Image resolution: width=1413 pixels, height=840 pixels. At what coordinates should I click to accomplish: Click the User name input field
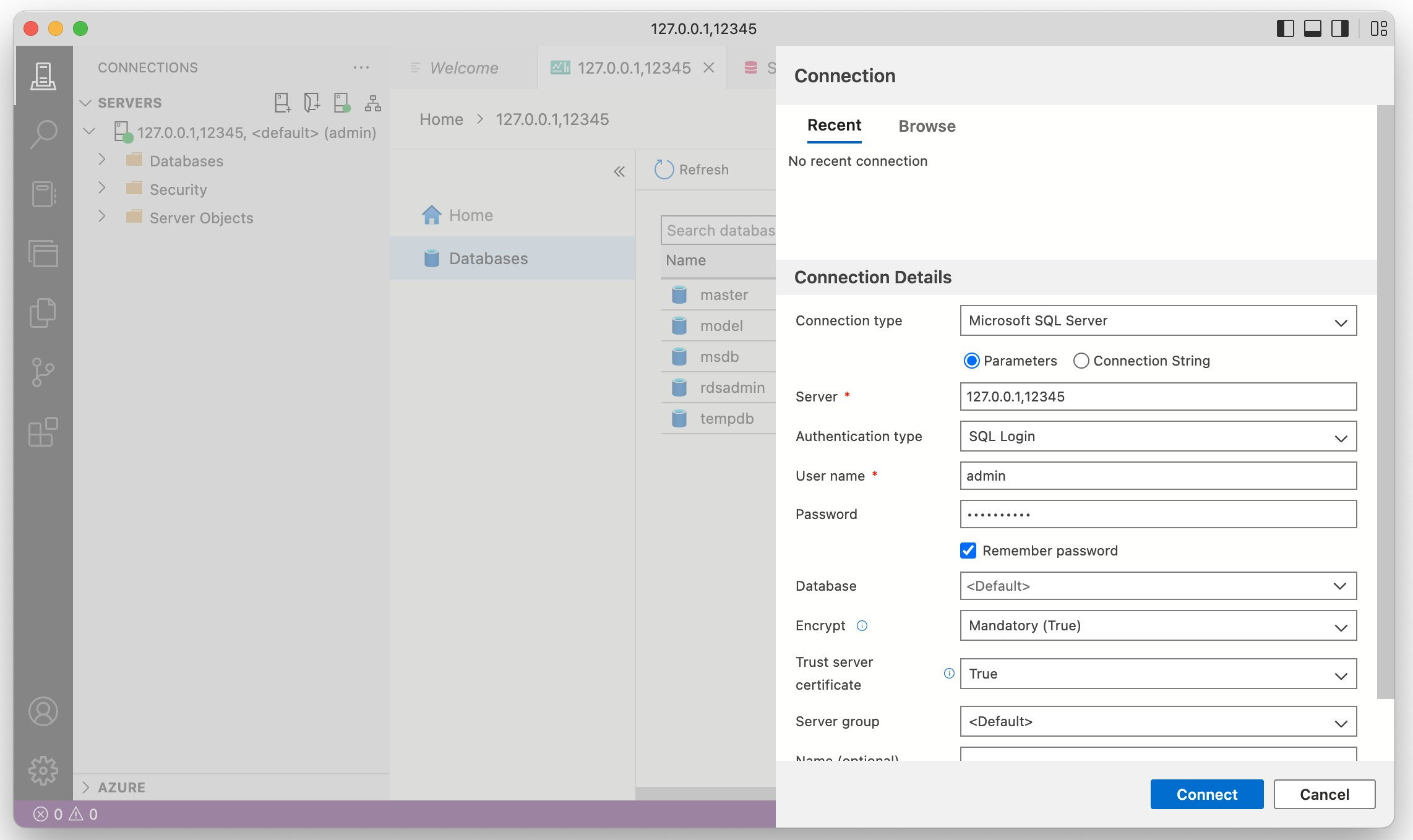point(1157,476)
